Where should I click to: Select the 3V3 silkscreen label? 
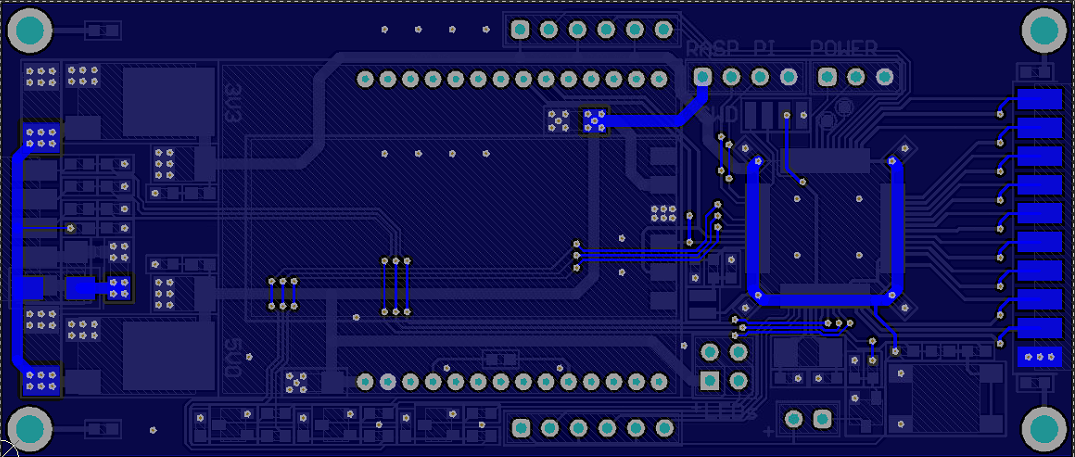[x=233, y=103]
